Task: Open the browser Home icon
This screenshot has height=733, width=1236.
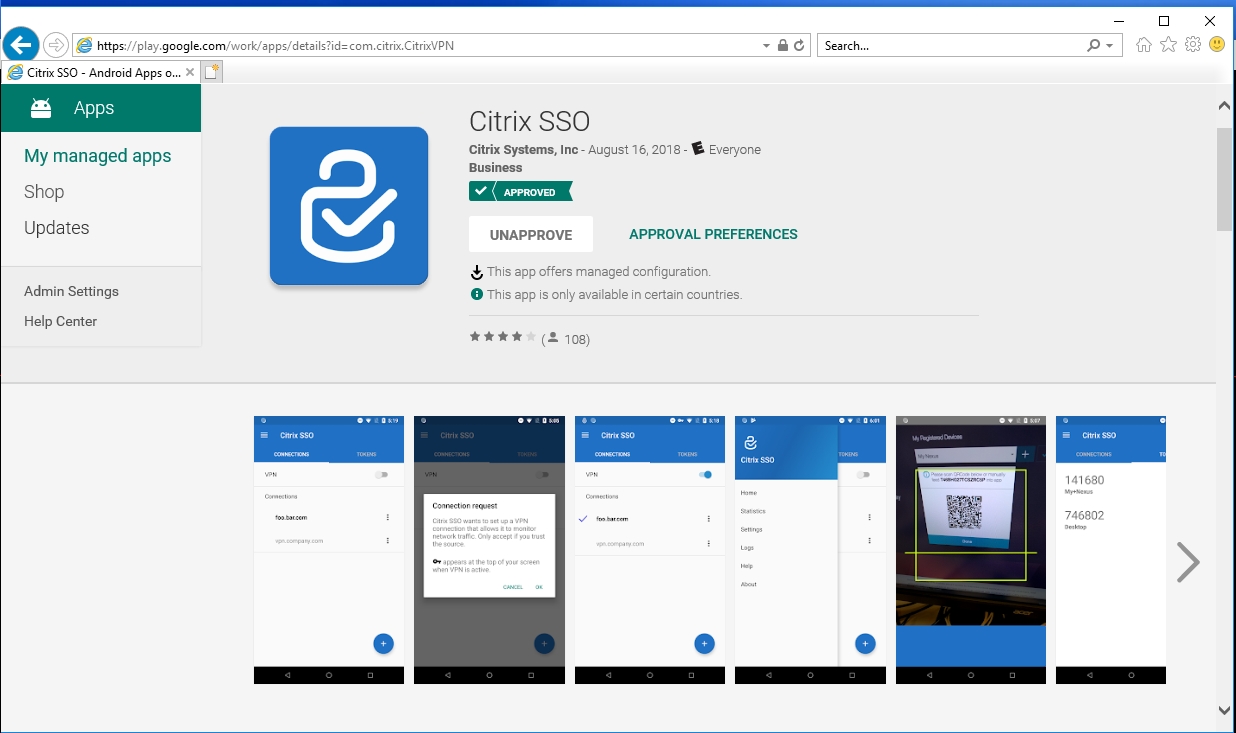Action: coord(1144,45)
